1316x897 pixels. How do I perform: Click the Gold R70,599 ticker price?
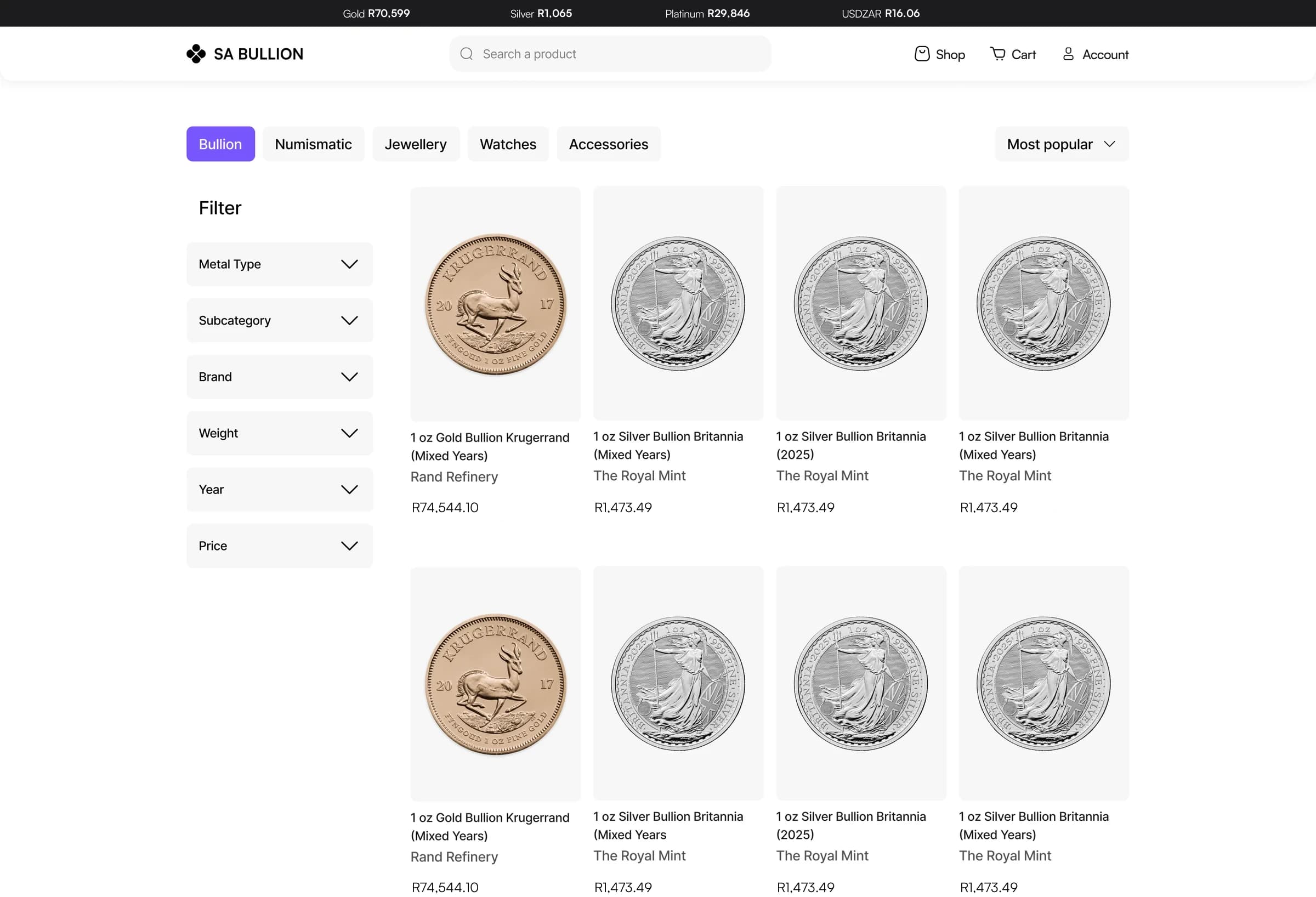(376, 14)
